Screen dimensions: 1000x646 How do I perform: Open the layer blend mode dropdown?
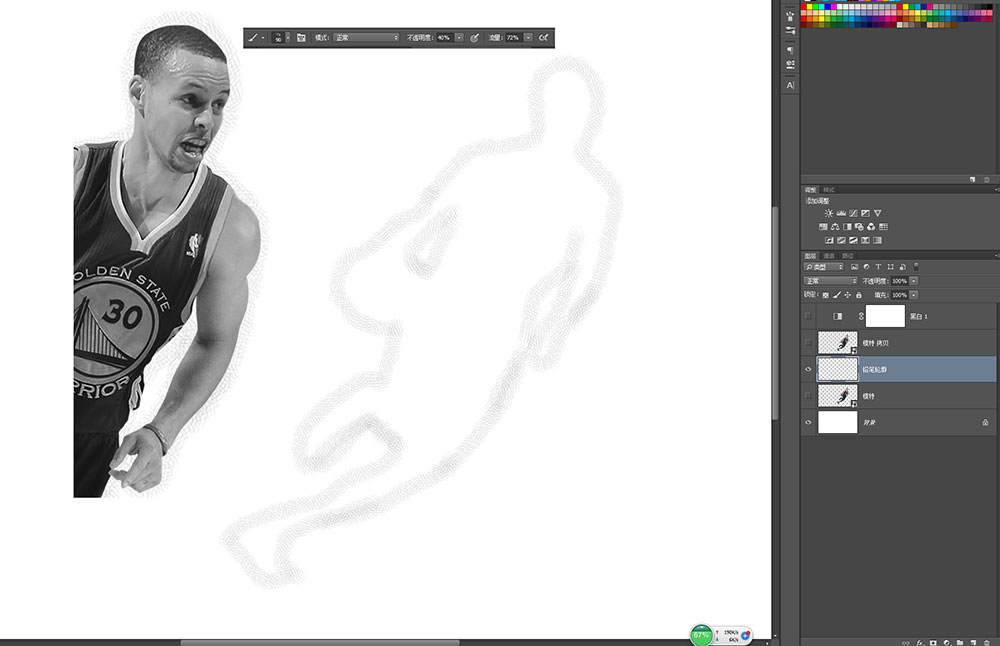830,281
